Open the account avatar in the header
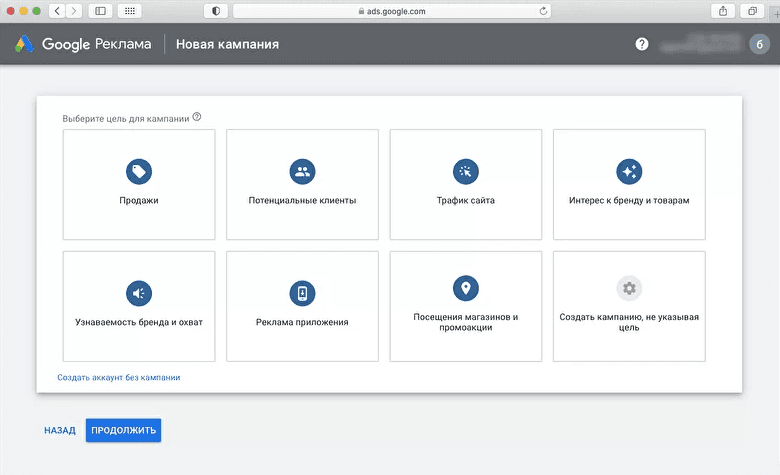The width and height of the screenshot is (780, 475). coord(759,44)
